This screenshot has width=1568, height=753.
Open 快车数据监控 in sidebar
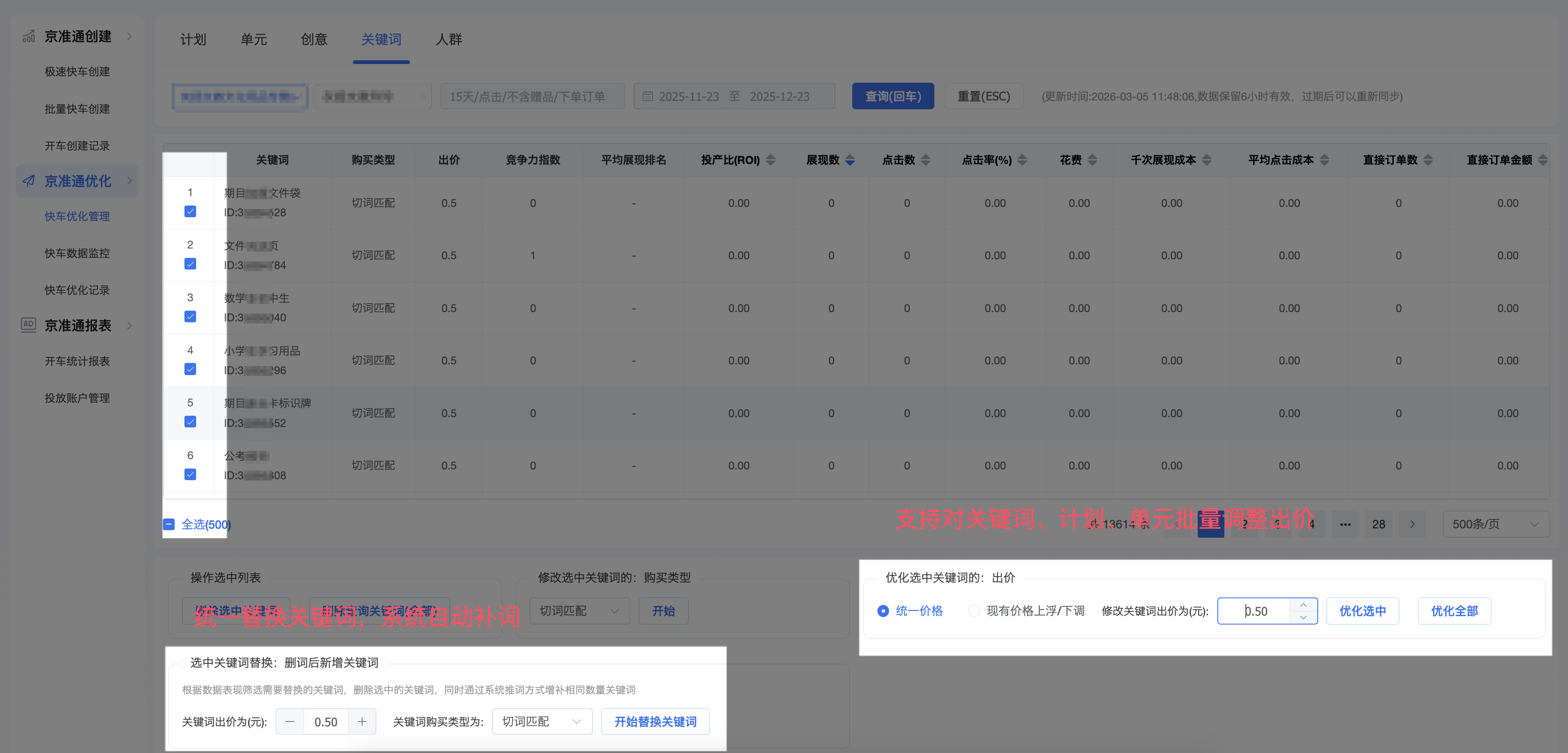(78, 253)
